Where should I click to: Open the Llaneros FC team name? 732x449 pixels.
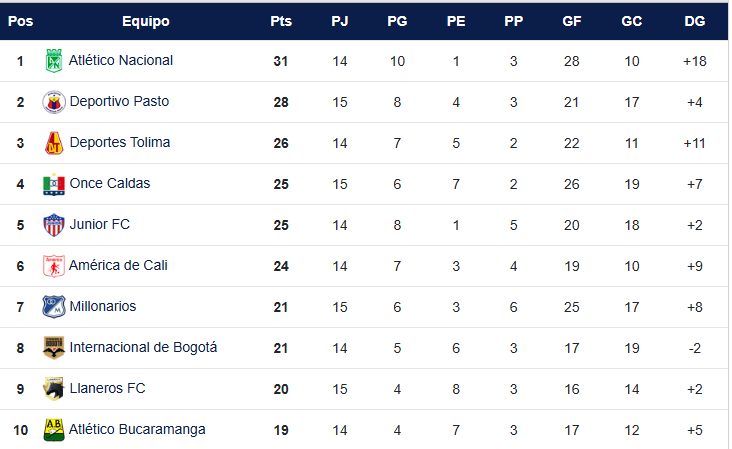[106, 389]
